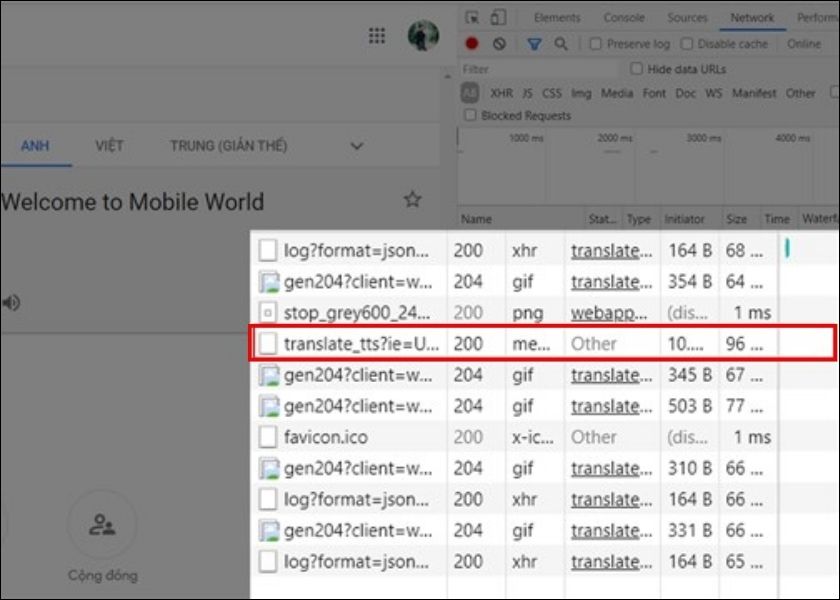This screenshot has width=840, height=600.
Task: Activate the inspect element picker icon
Action: click(x=473, y=18)
